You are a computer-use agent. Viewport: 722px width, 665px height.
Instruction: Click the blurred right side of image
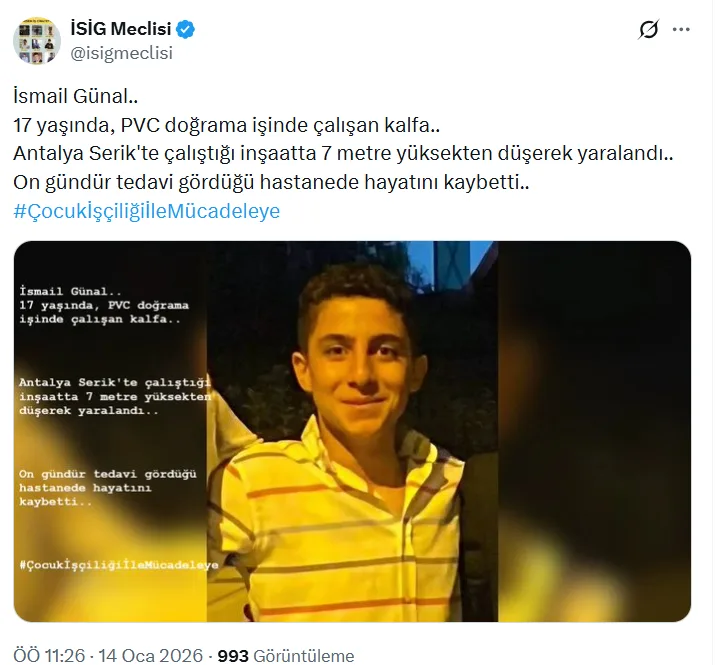(x=594, y=431)
